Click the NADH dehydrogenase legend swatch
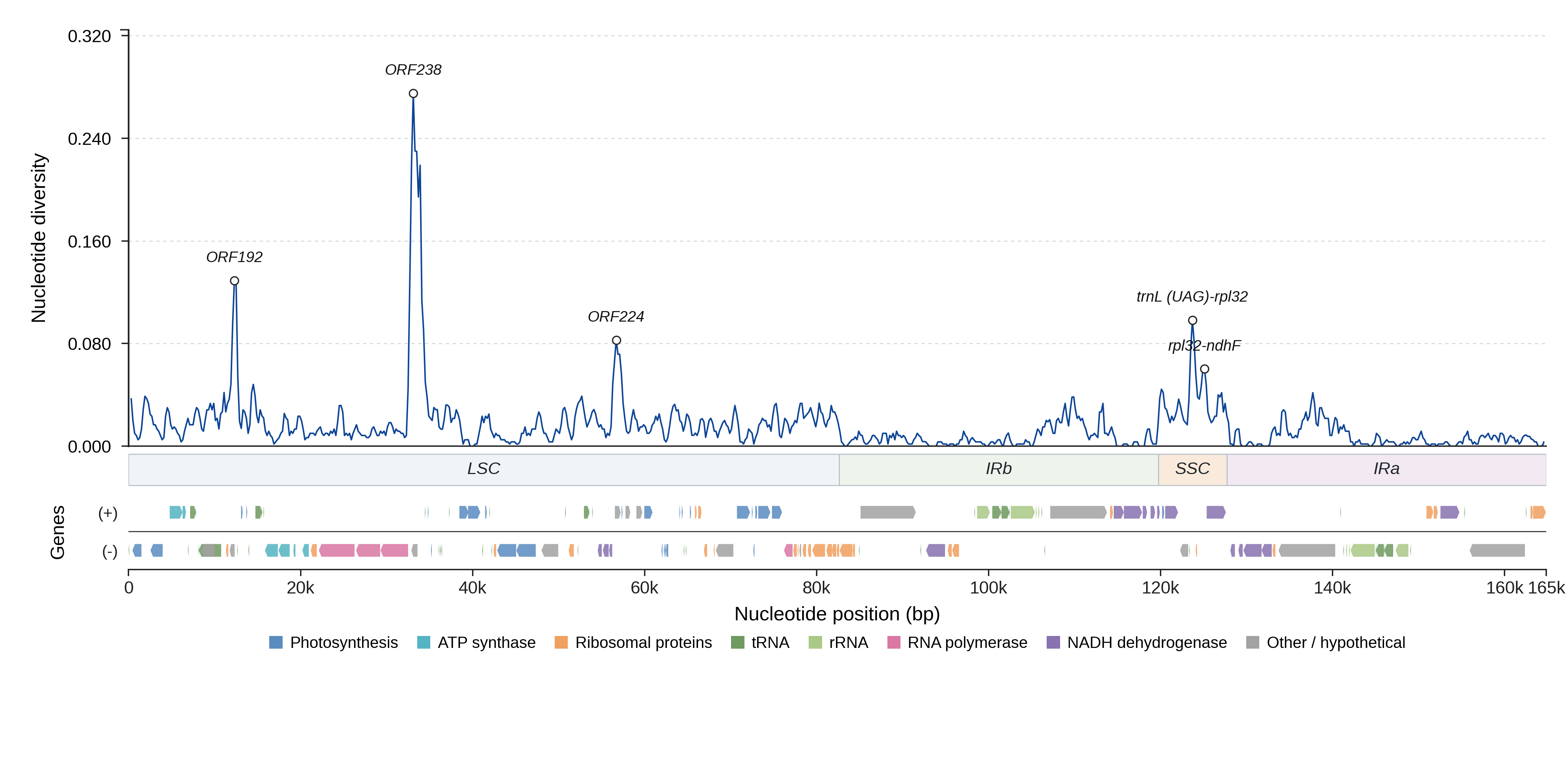This screenshot has width=1568, height=763. point(1053,642)
